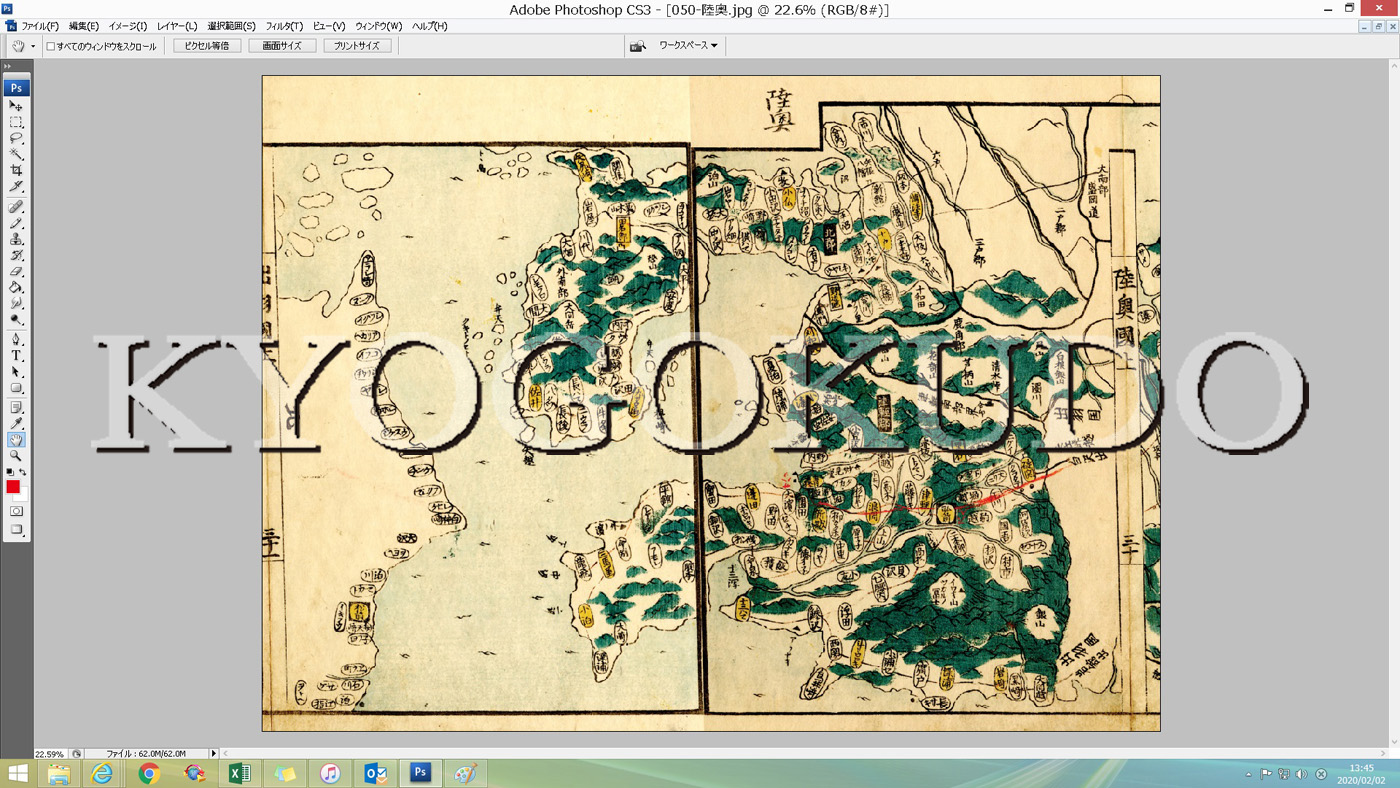Change the screen mode

coord(16,529)
